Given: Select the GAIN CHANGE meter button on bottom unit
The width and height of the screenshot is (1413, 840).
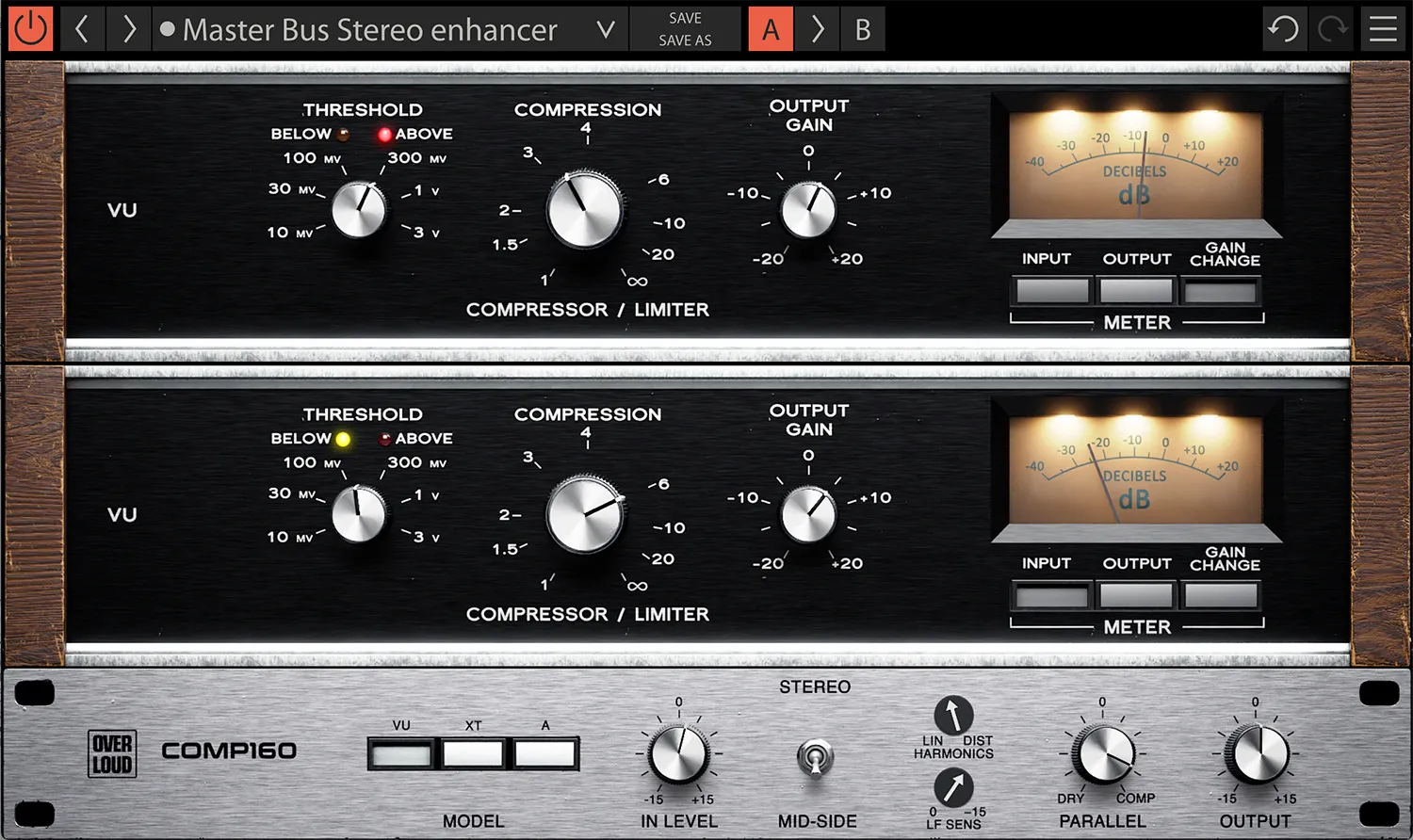Looking at the screenshot, I should pyautogui.click(x=1221, y=594).
